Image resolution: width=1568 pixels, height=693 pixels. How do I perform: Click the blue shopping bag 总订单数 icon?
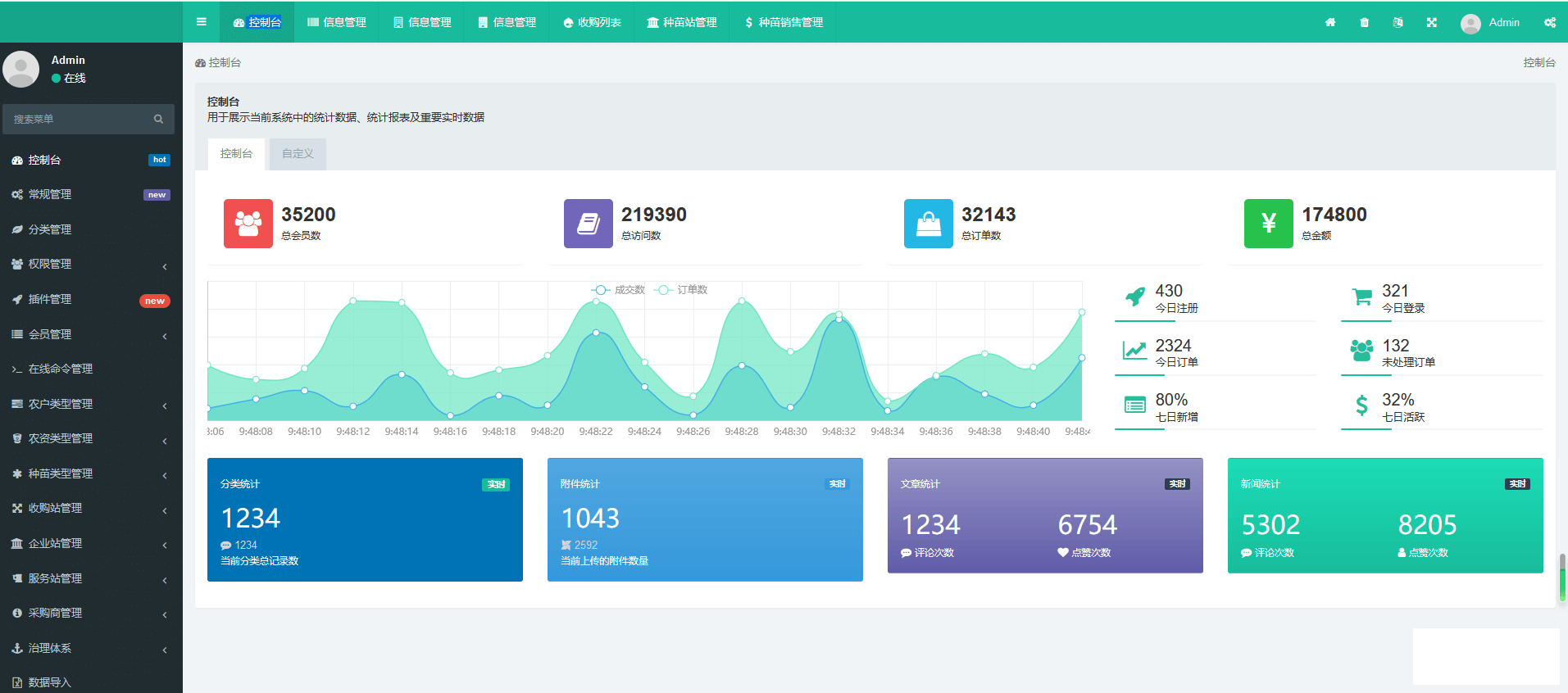[928, 223]
